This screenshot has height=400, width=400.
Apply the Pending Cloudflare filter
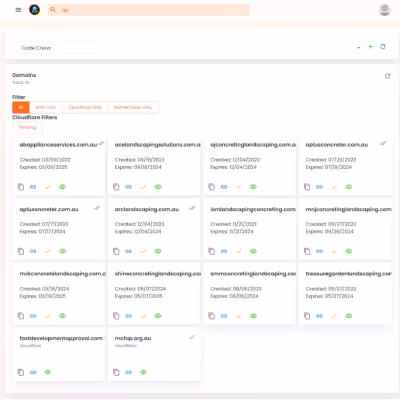click(x=27, y=127)
